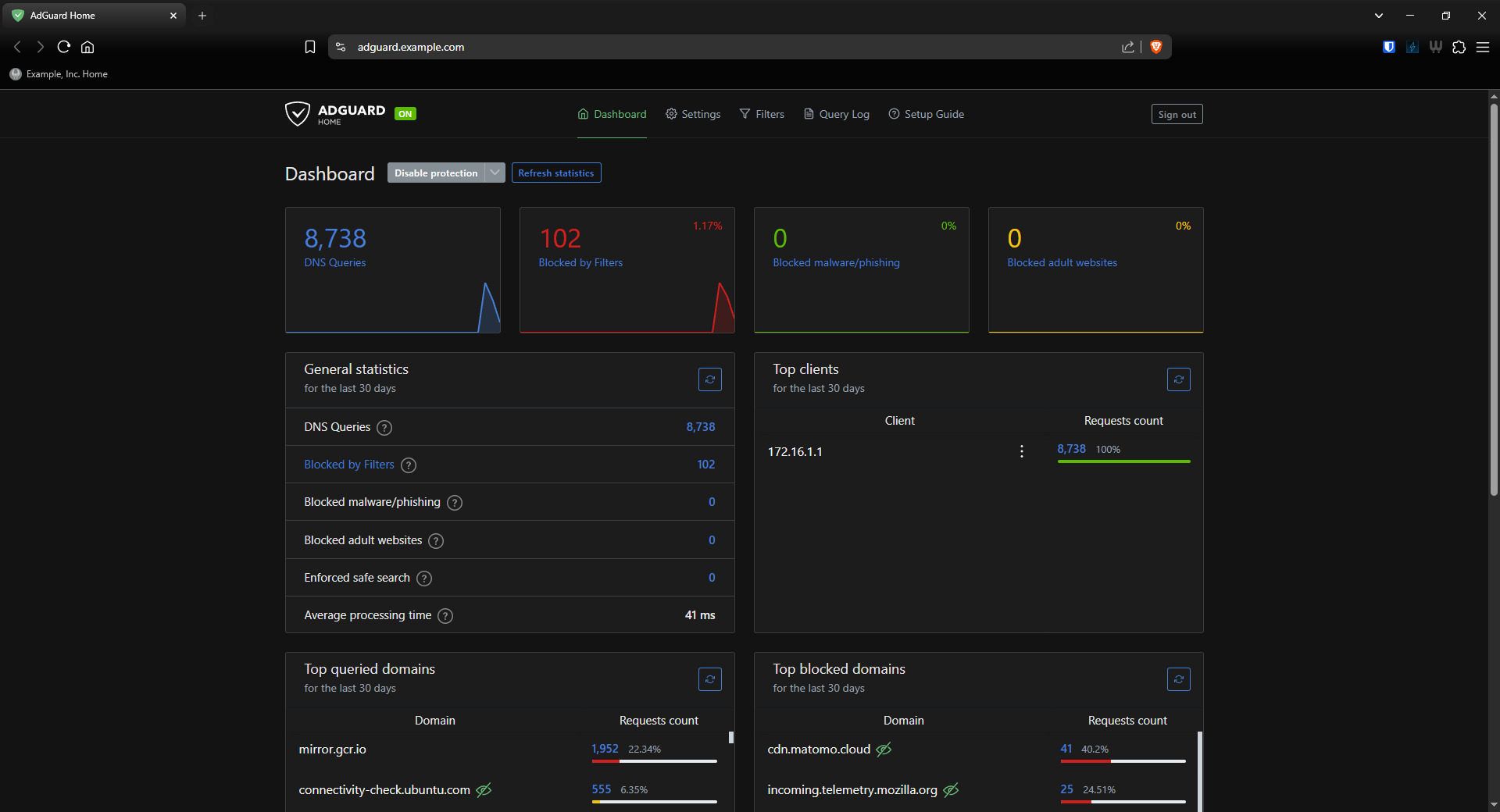Go to the Query Log tab
This screenshot has width=1500, height=812.
[x=836, y=114]
